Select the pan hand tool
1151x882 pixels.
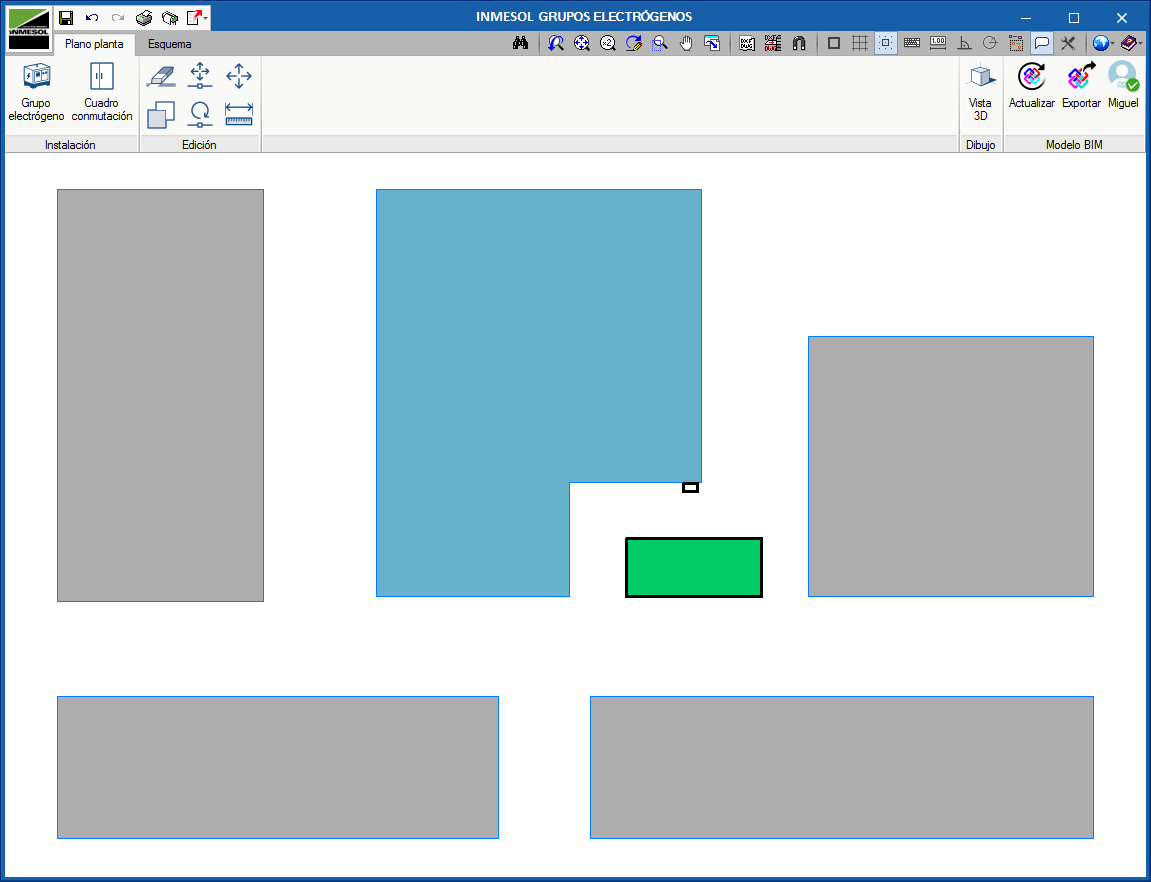[686, 43]
